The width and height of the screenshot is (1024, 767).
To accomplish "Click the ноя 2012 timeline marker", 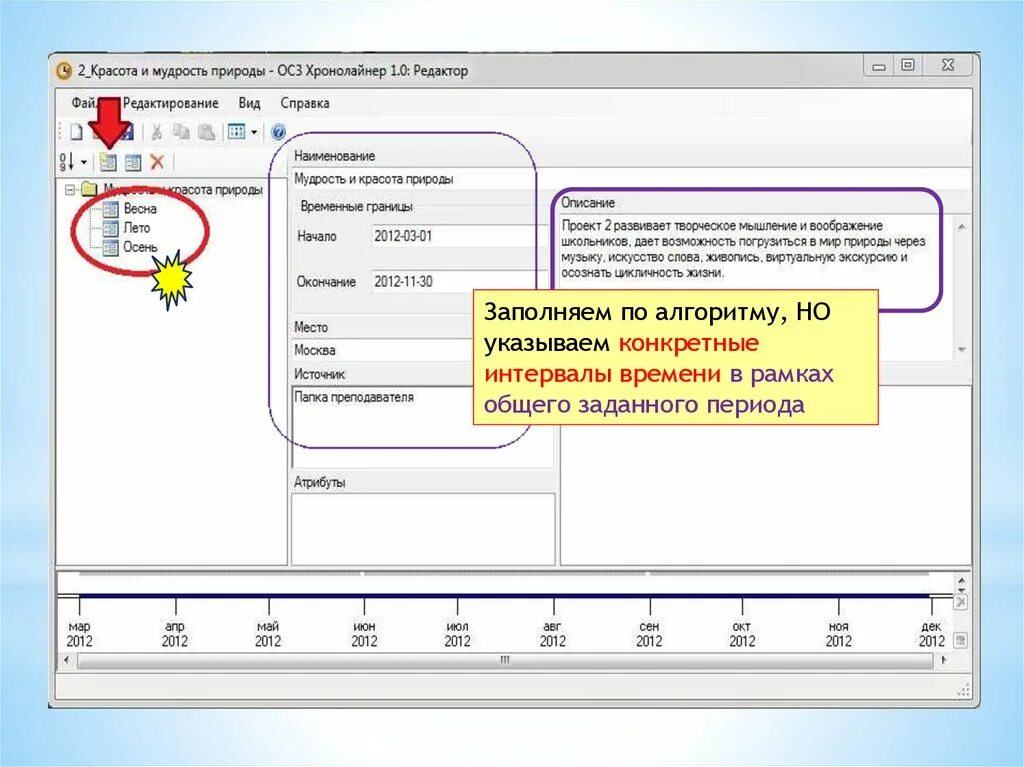I will click(x=839, y=634).
